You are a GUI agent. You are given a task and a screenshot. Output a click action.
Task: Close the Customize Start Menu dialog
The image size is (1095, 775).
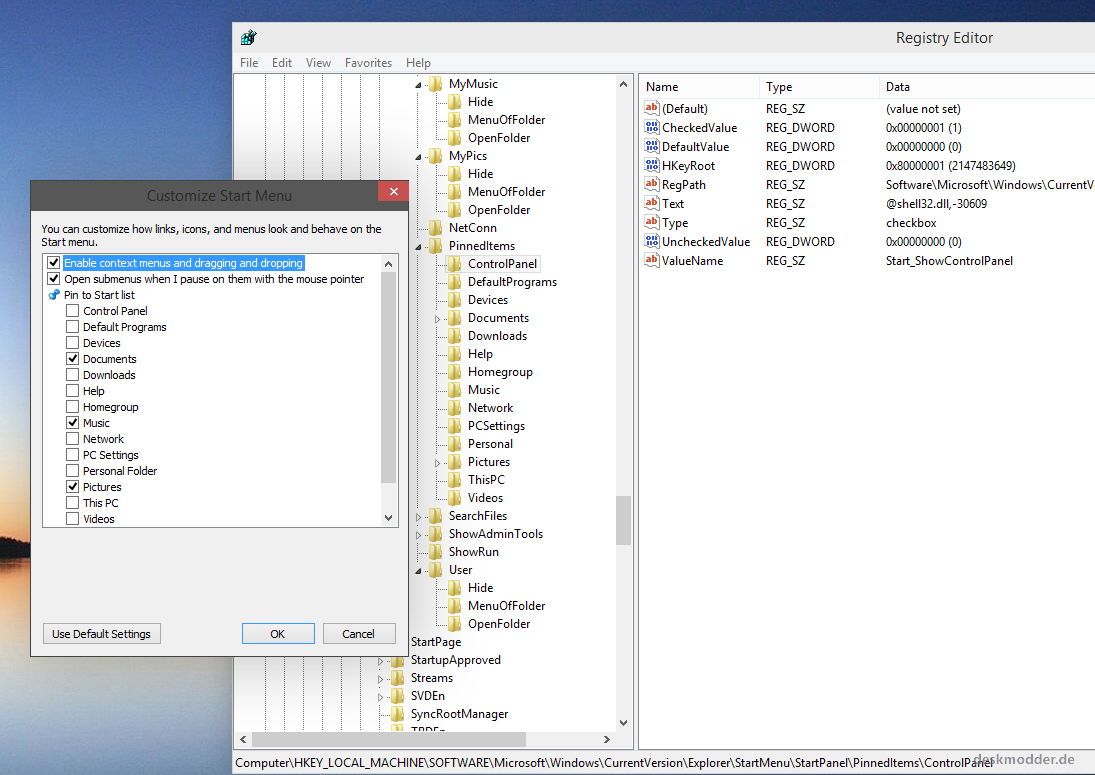tap(393, 191)
